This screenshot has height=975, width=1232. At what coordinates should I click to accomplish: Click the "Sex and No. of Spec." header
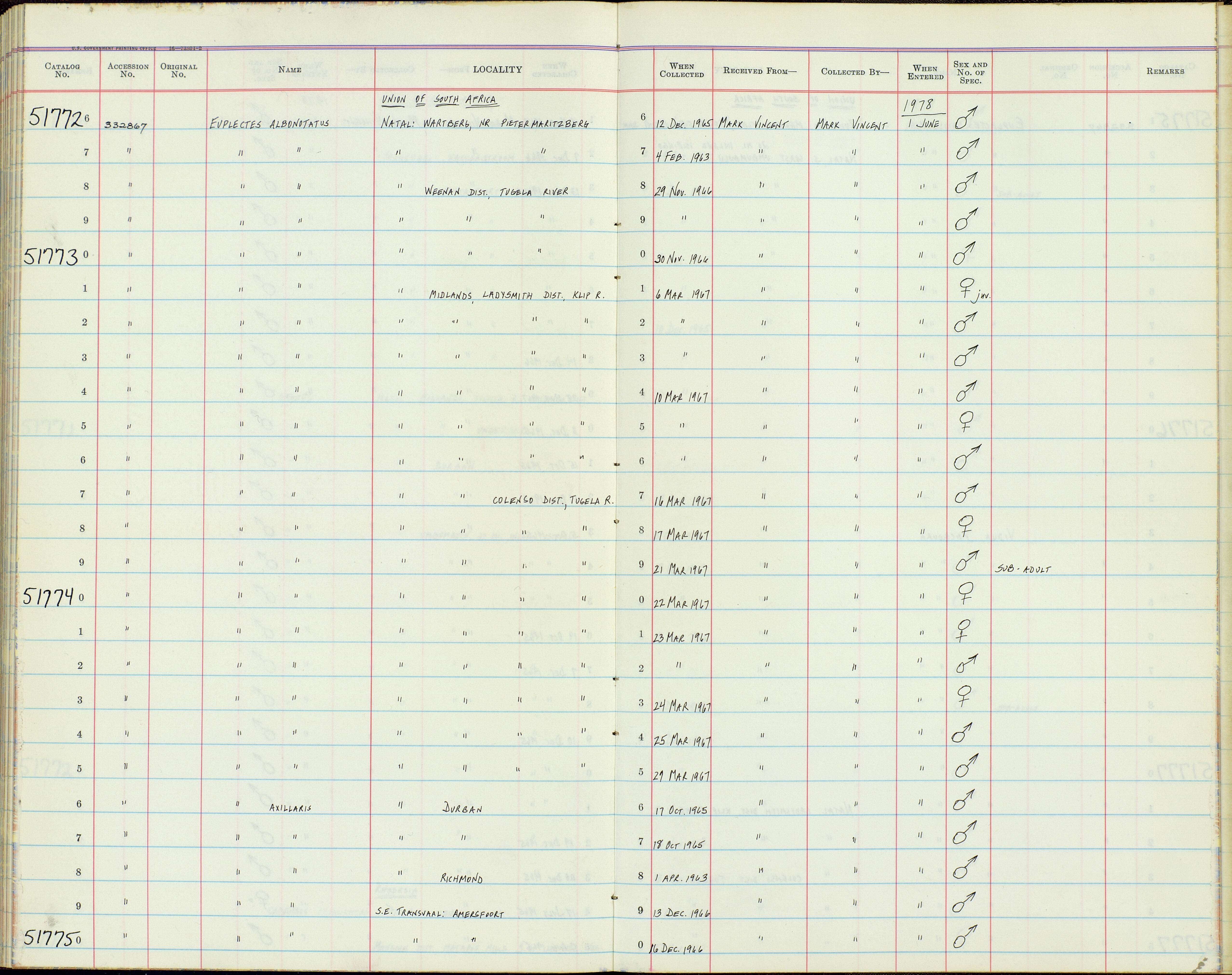pos(970,73)
